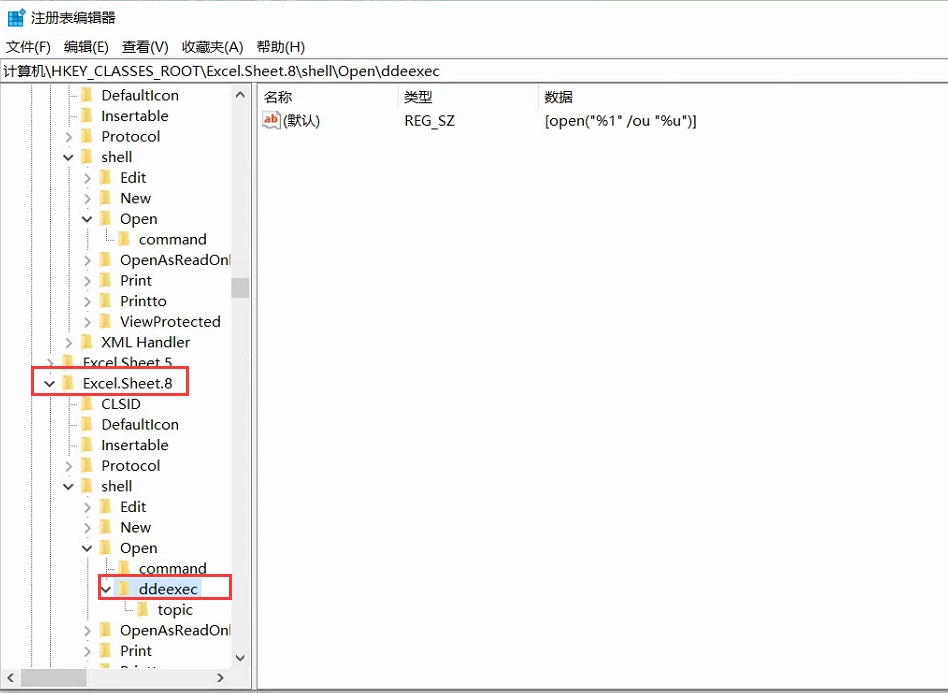Select the topic folder icon under ddeexec
Screen dimensions: 948x693
click(x=143, y=610)
